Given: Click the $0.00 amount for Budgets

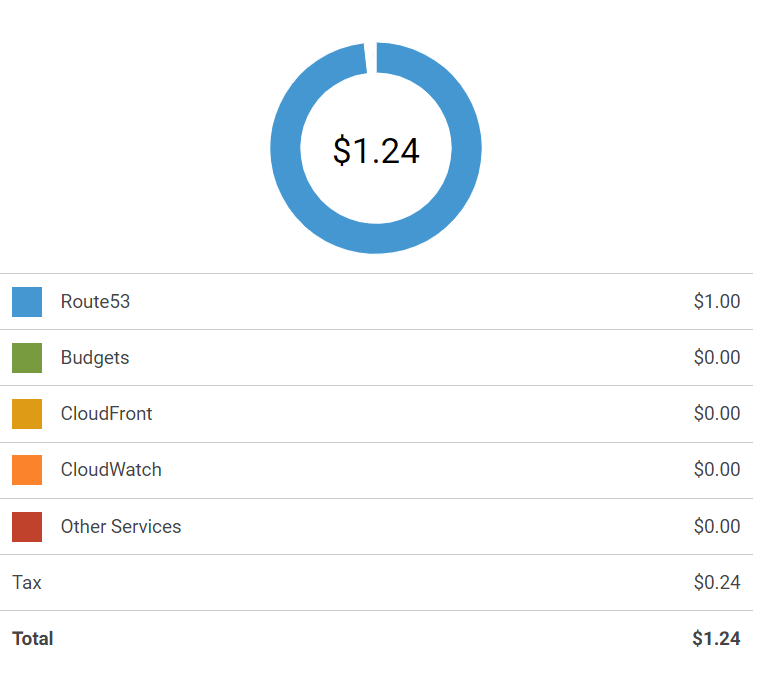Looking at the screenshot, I should coord(716,358).
